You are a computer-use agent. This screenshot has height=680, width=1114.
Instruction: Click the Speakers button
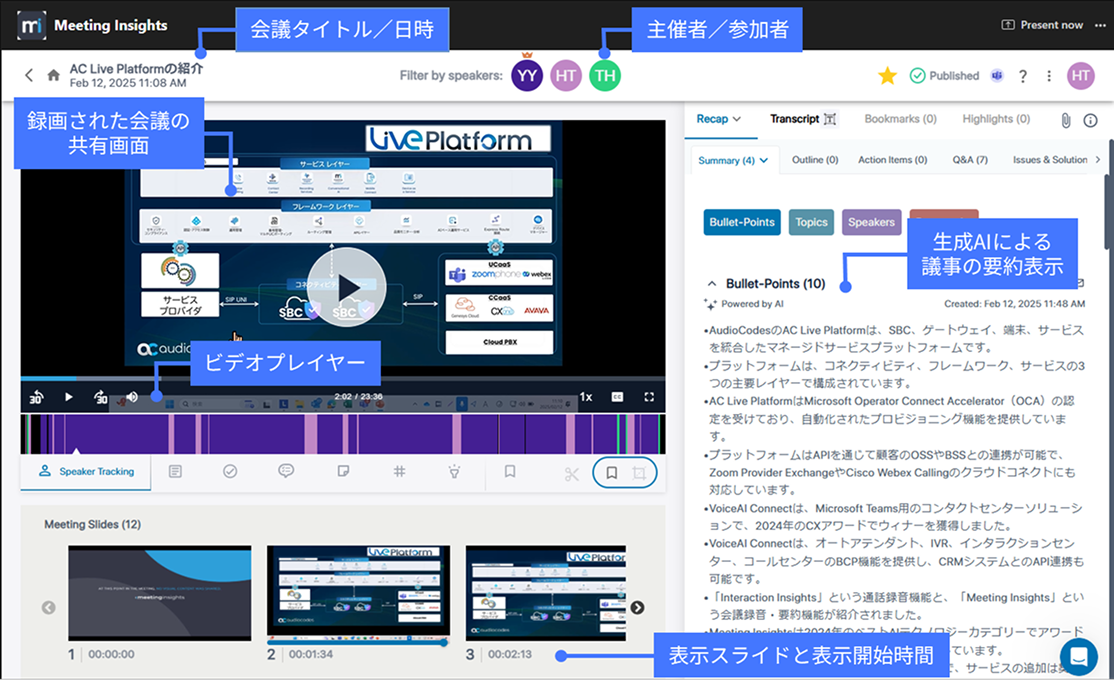pos(871,222)
